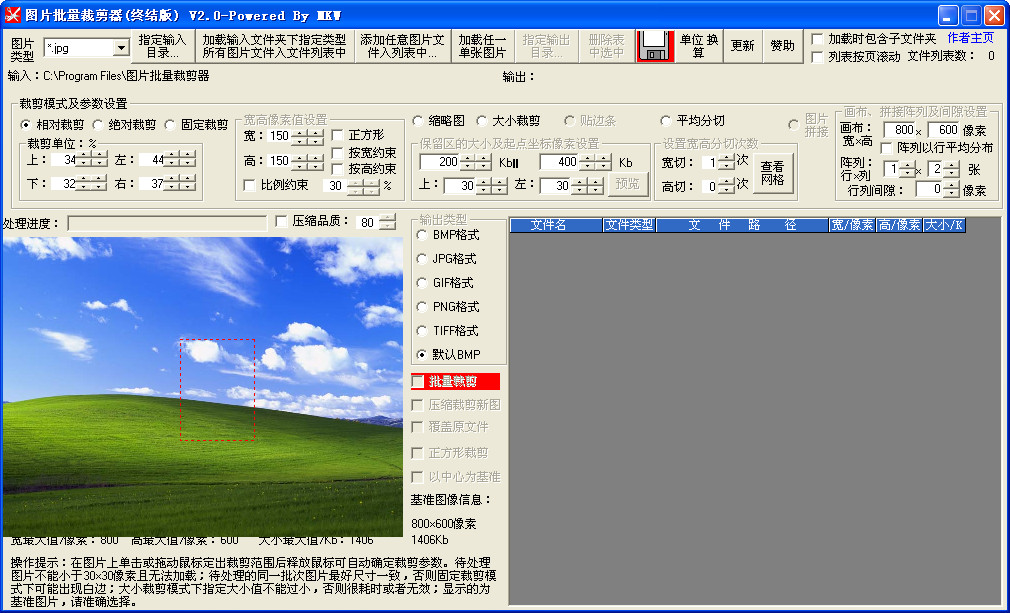
Task: Click 加载输入文件夹下指定类型所有图片 button
Action: click(274, 46)
